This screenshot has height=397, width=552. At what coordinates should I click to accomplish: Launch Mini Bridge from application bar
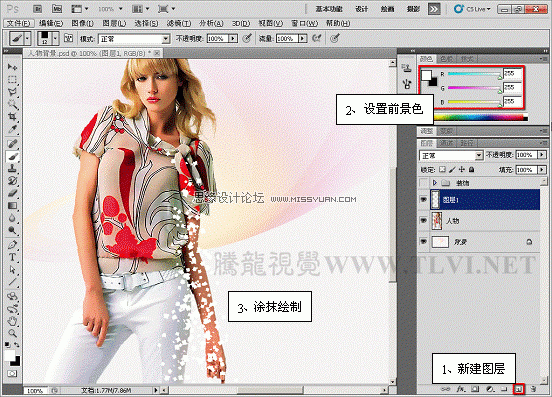point(57,9)
